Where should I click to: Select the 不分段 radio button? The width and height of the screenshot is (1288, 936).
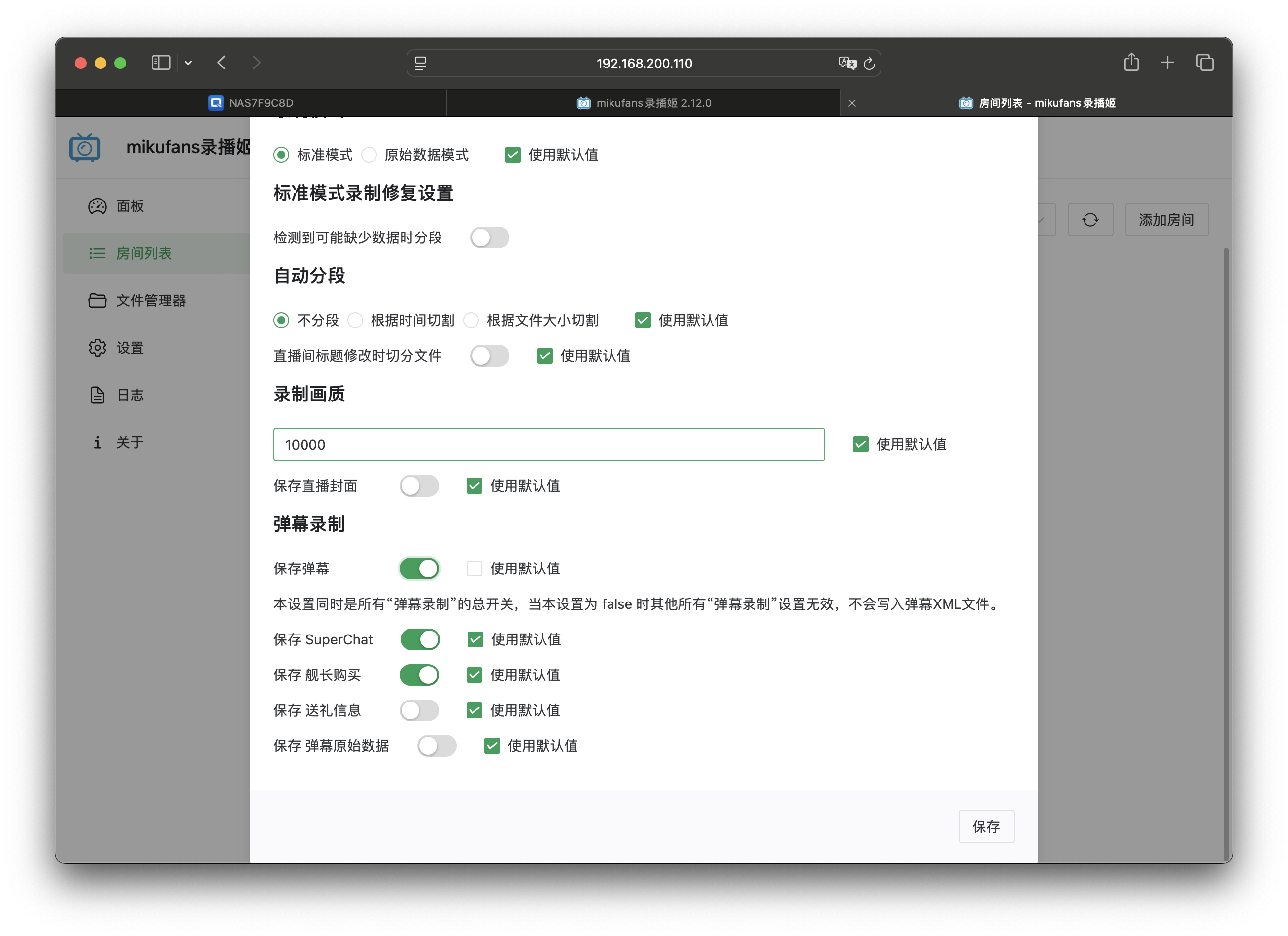pos(281,320)
